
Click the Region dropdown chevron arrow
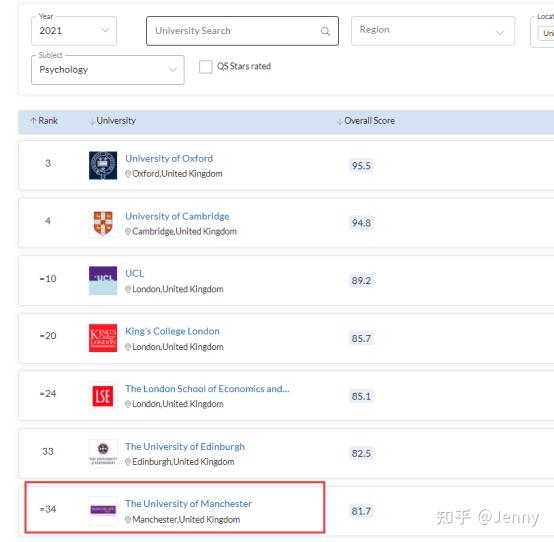point(500,33)
